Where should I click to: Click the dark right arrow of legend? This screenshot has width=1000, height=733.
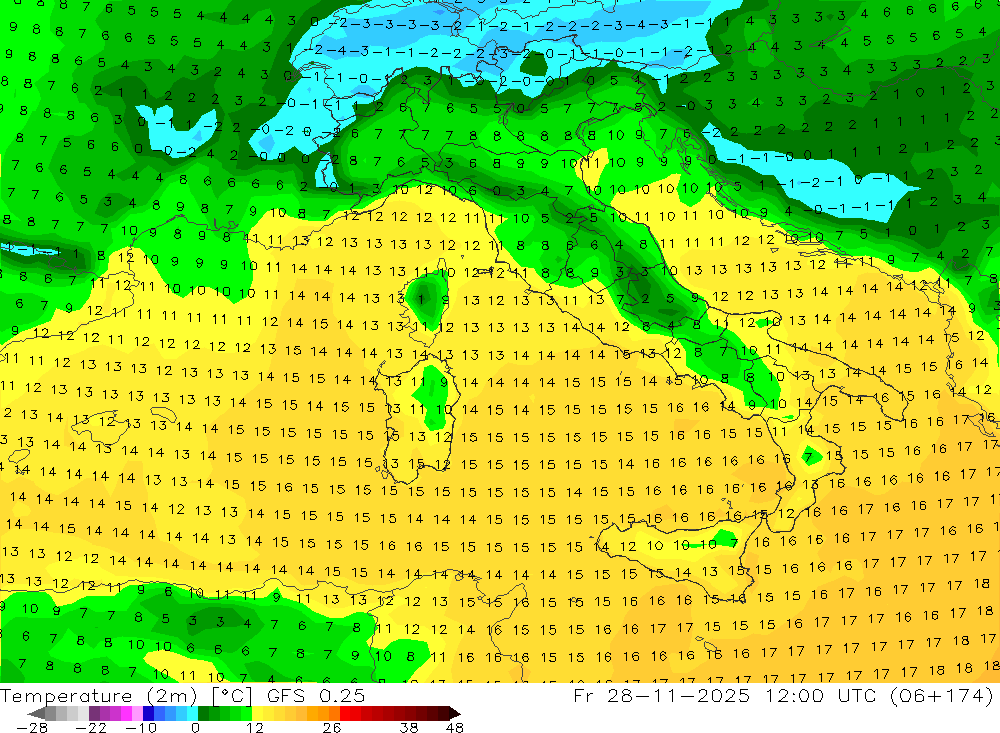point(455,714)
